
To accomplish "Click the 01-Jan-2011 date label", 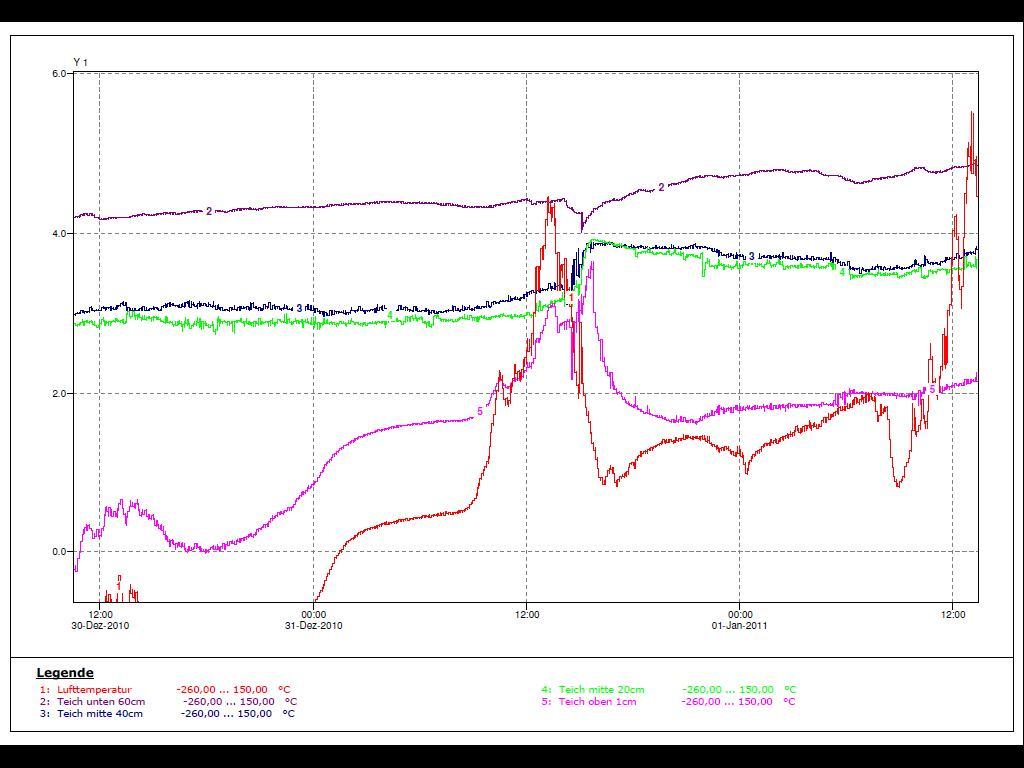I will click(740, 626).
